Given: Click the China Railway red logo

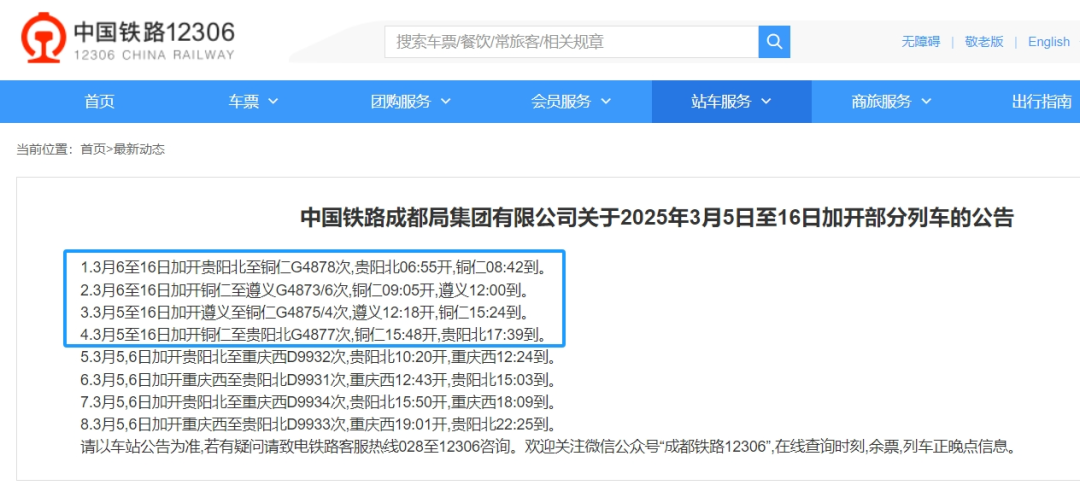Looking at the screenshot, I should [43, 41].
